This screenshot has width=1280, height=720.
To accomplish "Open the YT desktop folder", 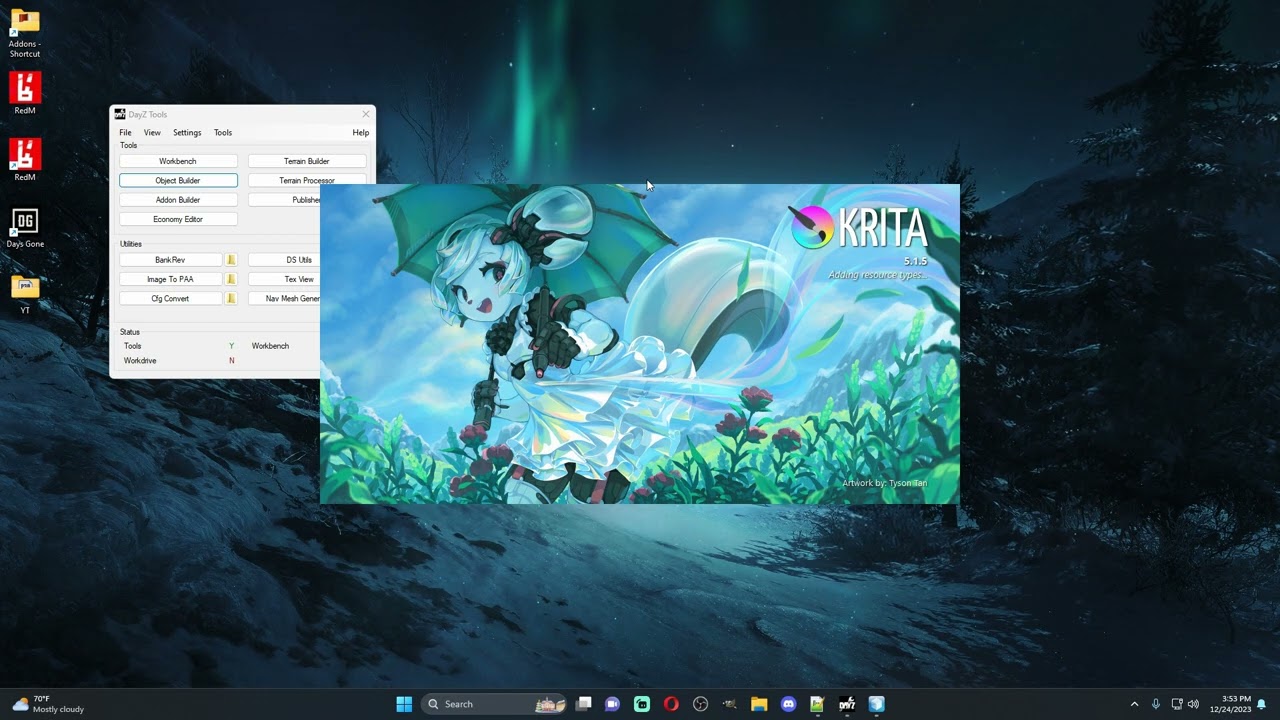I will (x=25, y=293).
